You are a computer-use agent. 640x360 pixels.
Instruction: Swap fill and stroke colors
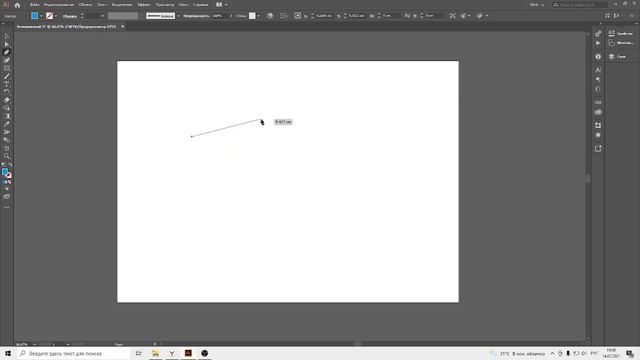coord(10,164)
